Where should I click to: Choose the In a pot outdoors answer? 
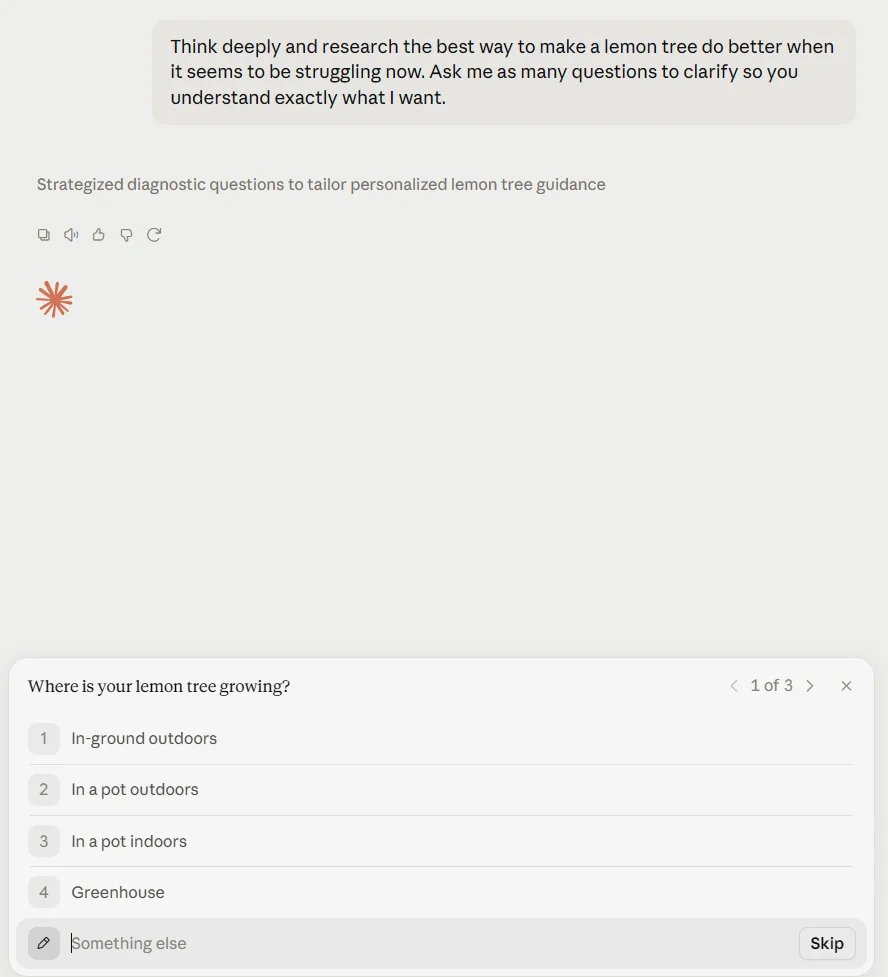pos(441,790)
